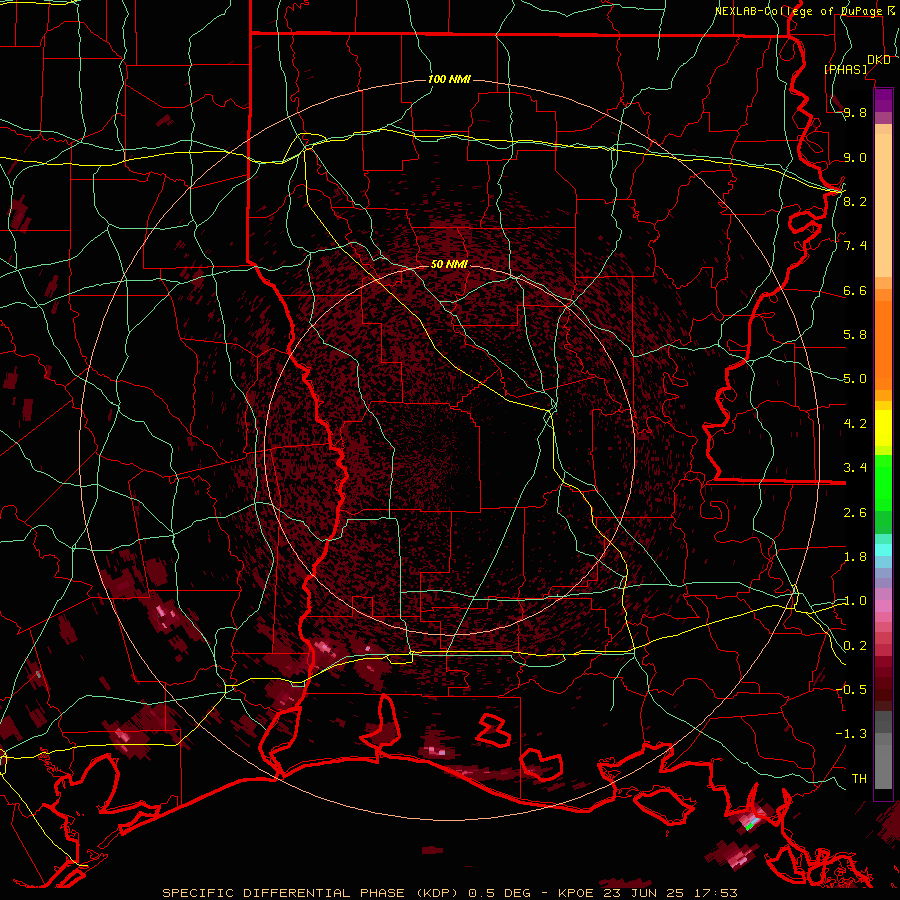Select the 5.8 scale value
This screenshot has height=900, width=900.
855,335
